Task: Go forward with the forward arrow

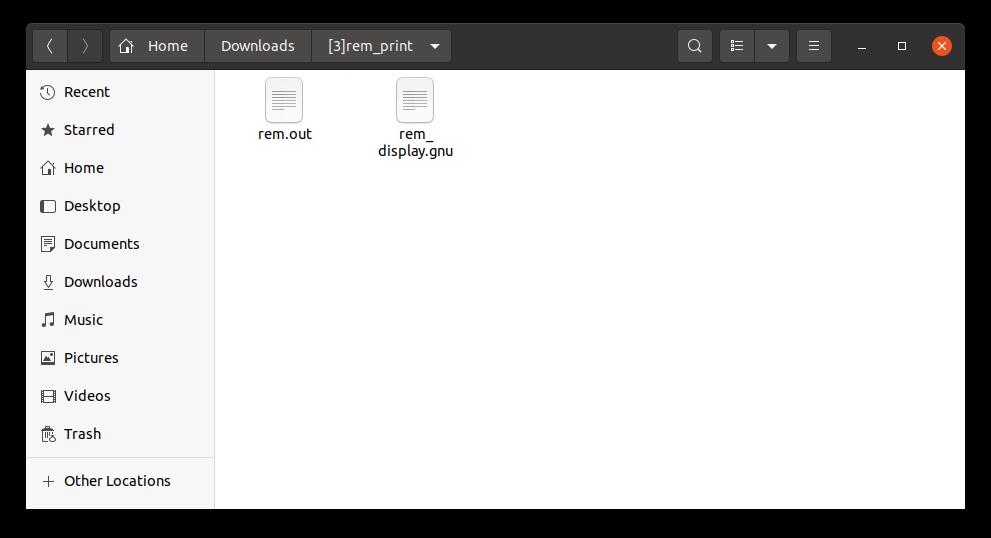Action: (x=85, y=46)
